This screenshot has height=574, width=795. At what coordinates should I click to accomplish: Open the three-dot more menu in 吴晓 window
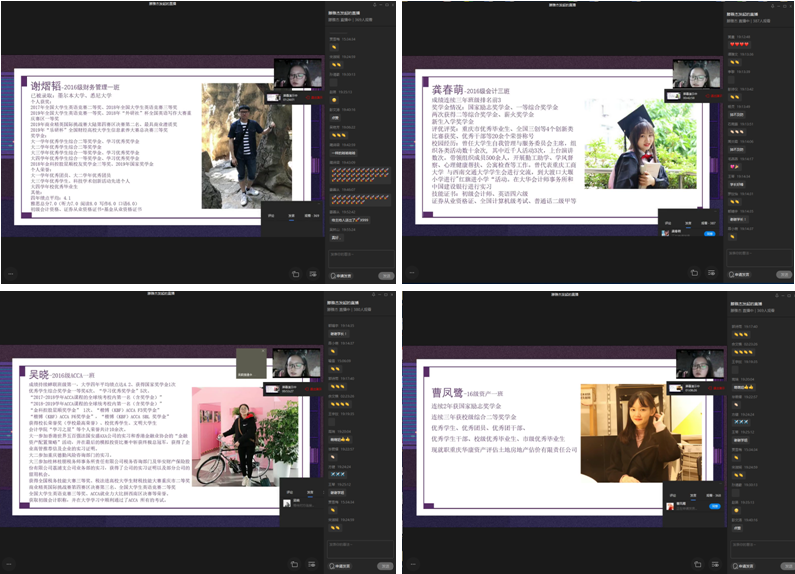pos(12,565)
